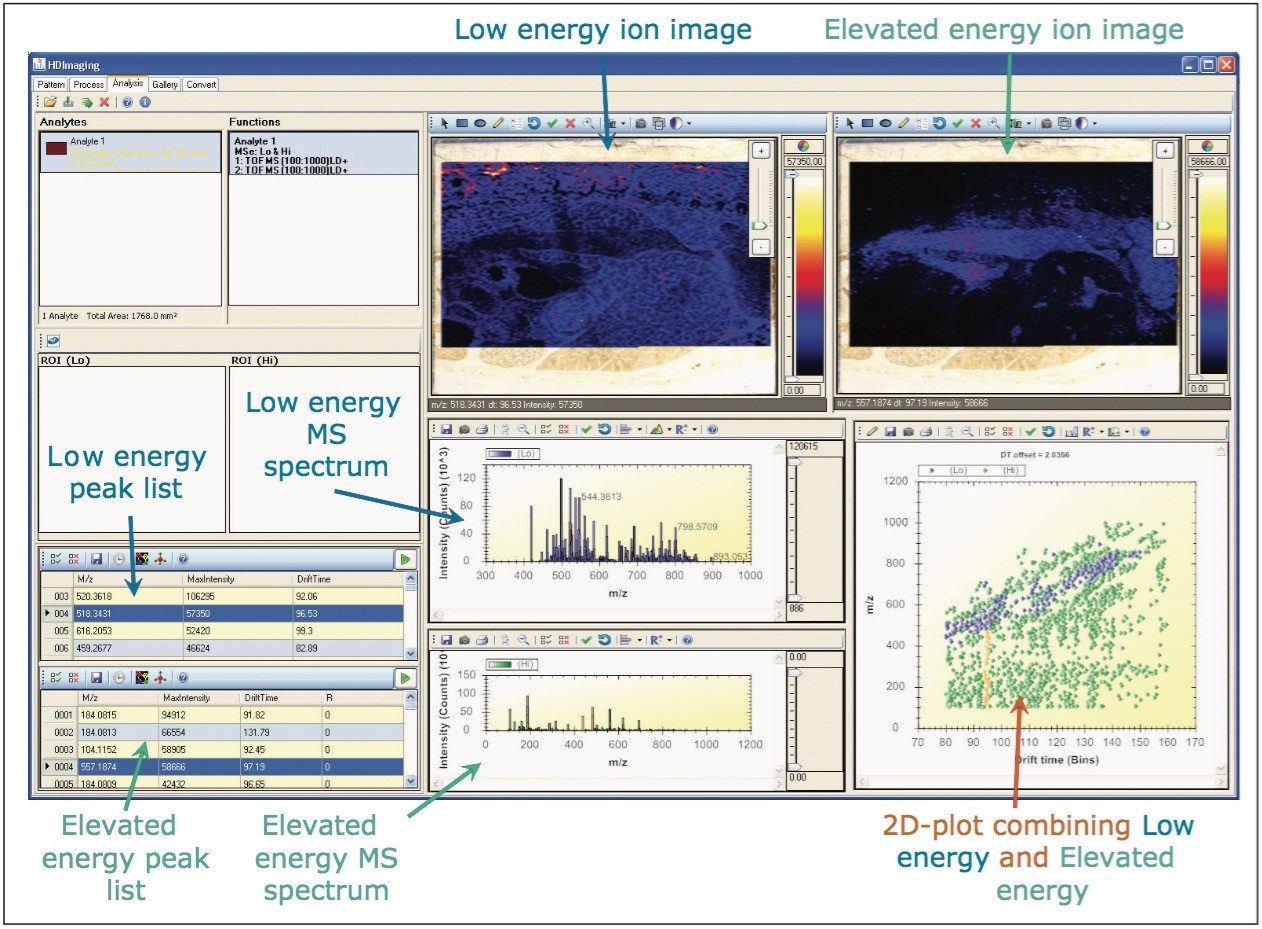The image size is (1262, 929).
Task: Click the save disk icon above the Lo spectrum
Action: click(x=447, y=430)
